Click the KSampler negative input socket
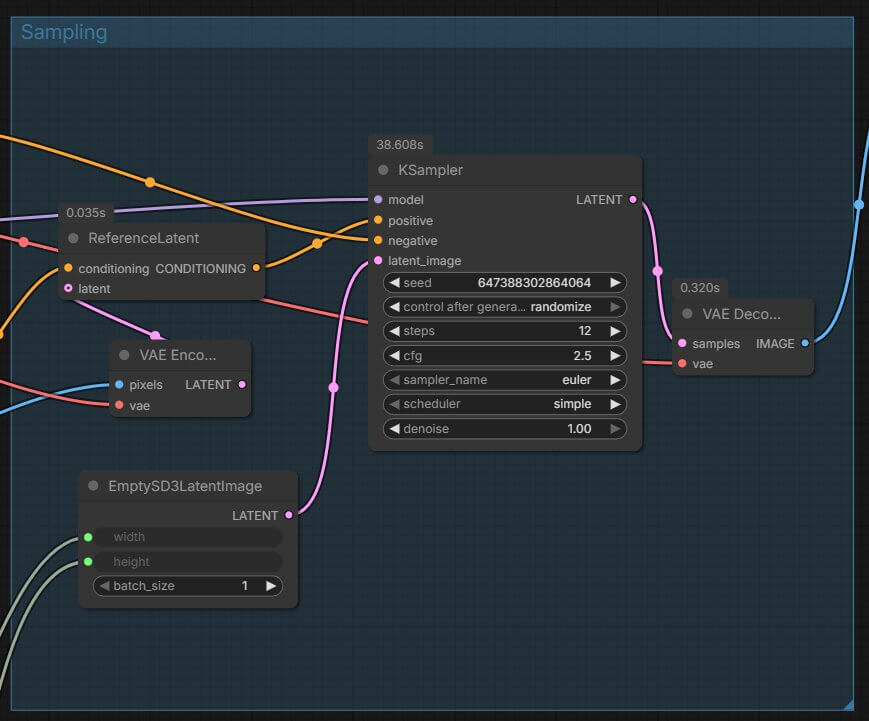Screen dimensions: 869x721 378,240
